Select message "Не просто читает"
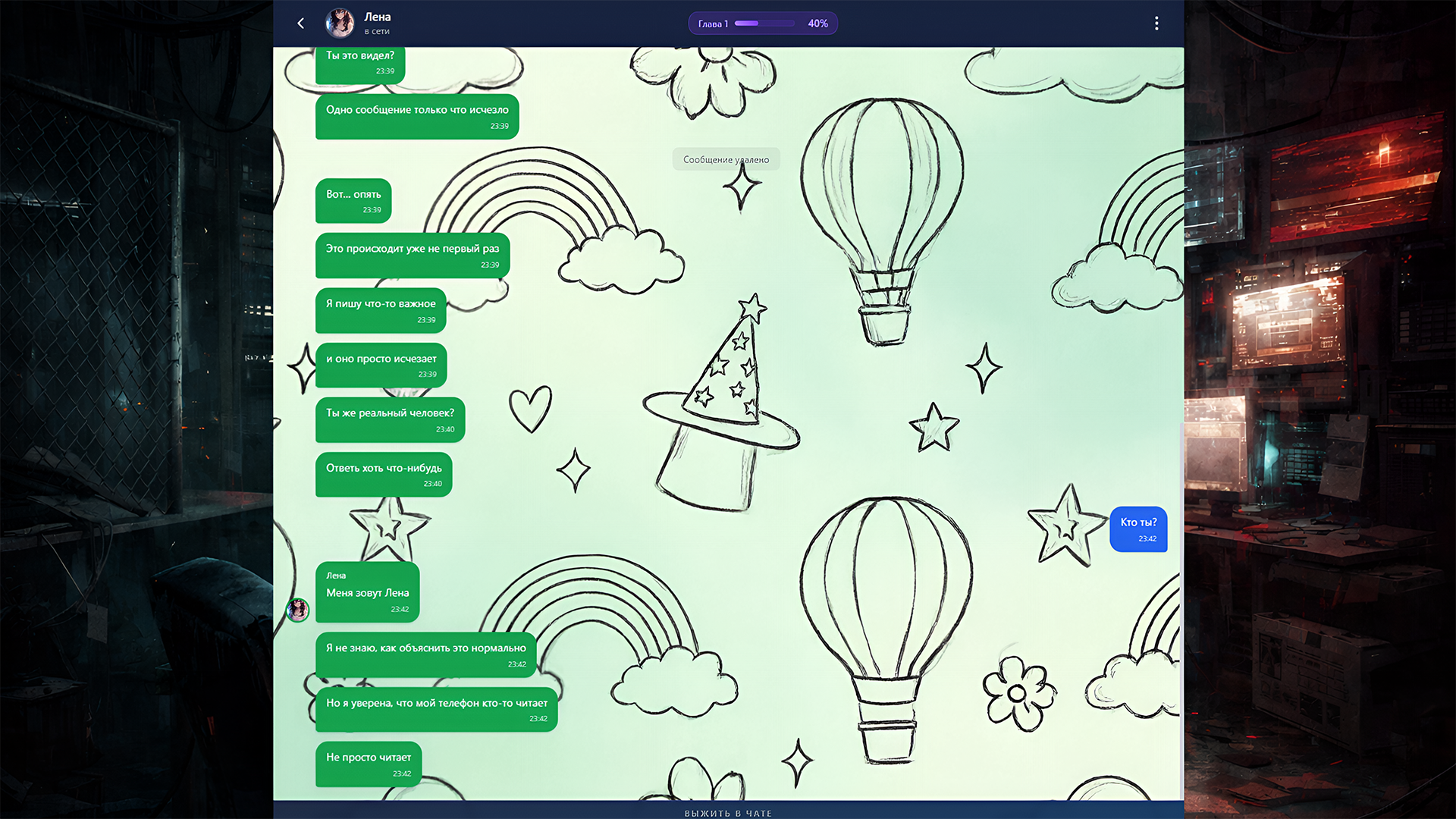 point(369,764)
